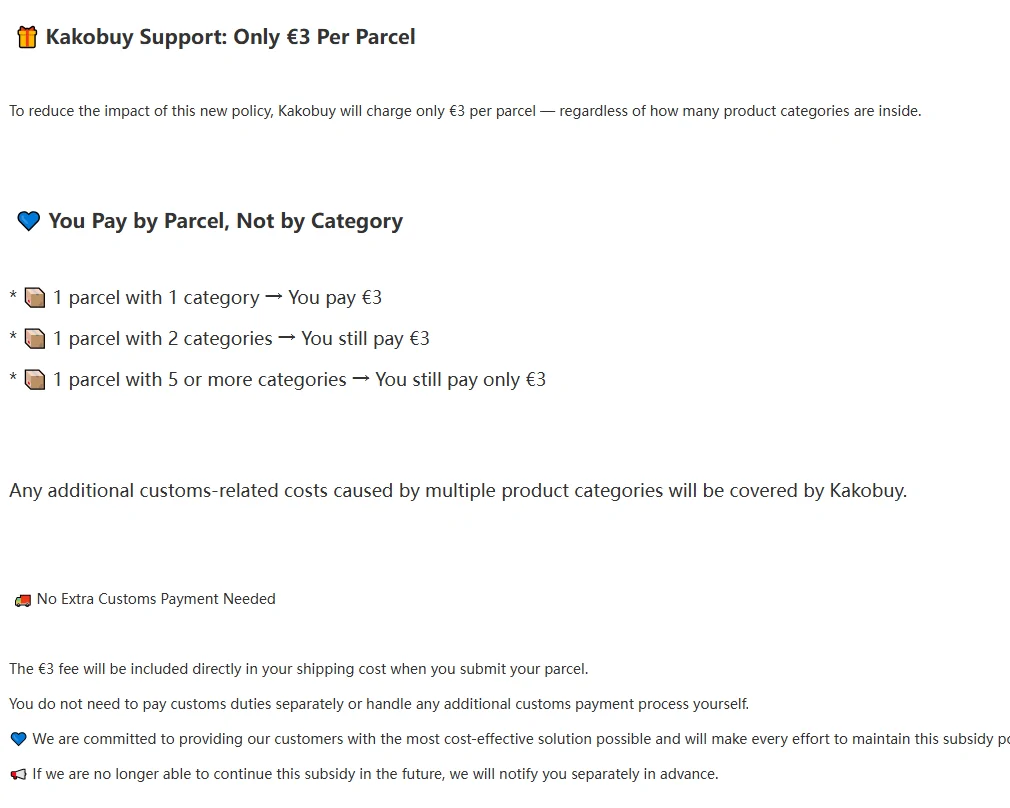The width and height of the screenshot is (1010, 808).
Task: Click the 'Kakobuy Support: Only €3 Per Parcel' heading
Action: tap(230, 37)
